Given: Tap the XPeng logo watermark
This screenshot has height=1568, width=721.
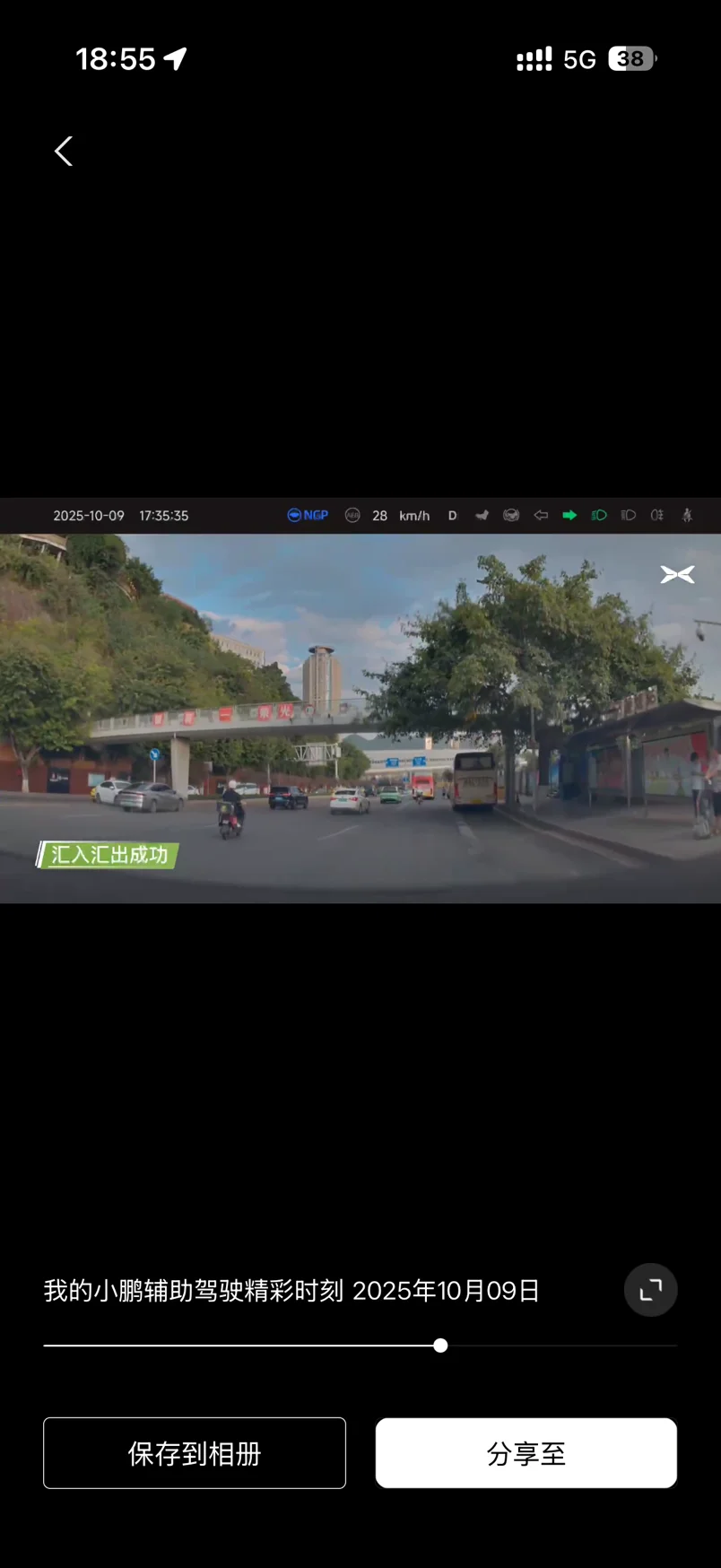Looking at the screenshot, I should coord(677,574).
